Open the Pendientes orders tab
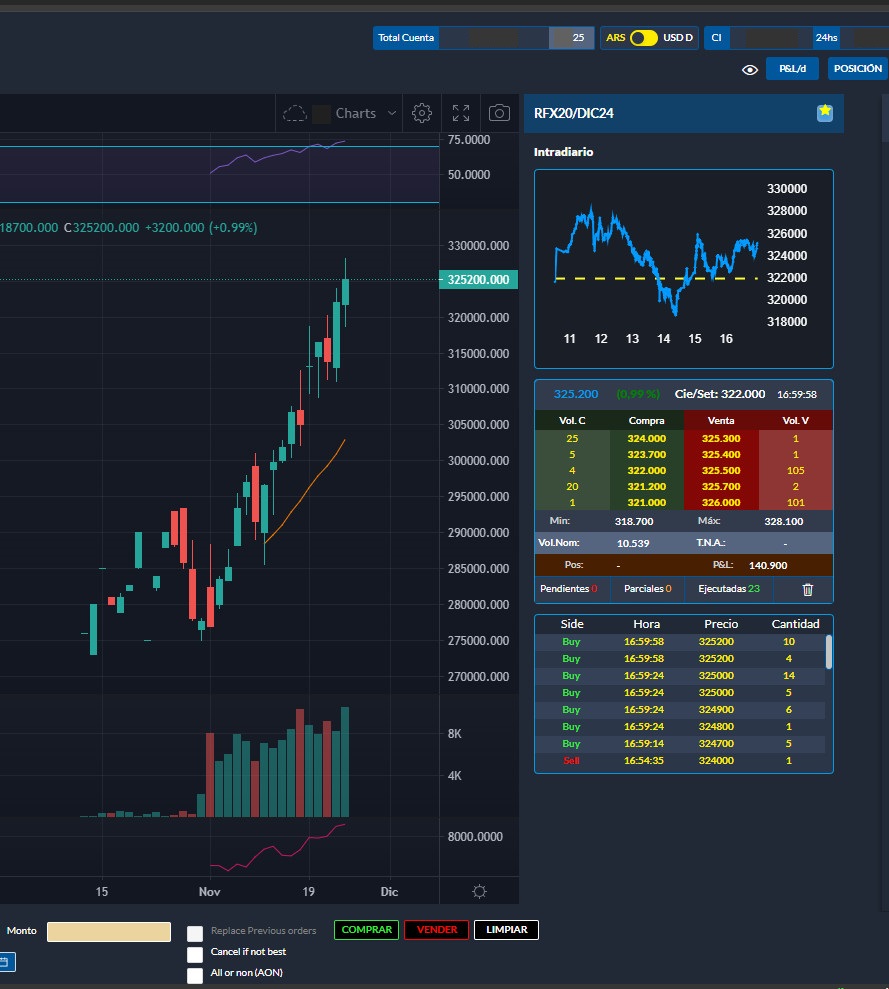 [x=568, y=588]
